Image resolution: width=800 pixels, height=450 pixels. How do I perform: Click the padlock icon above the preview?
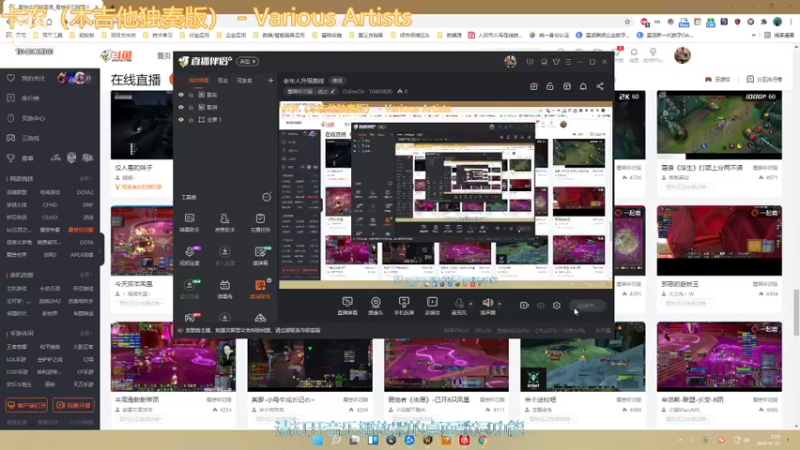pos(550,86)
